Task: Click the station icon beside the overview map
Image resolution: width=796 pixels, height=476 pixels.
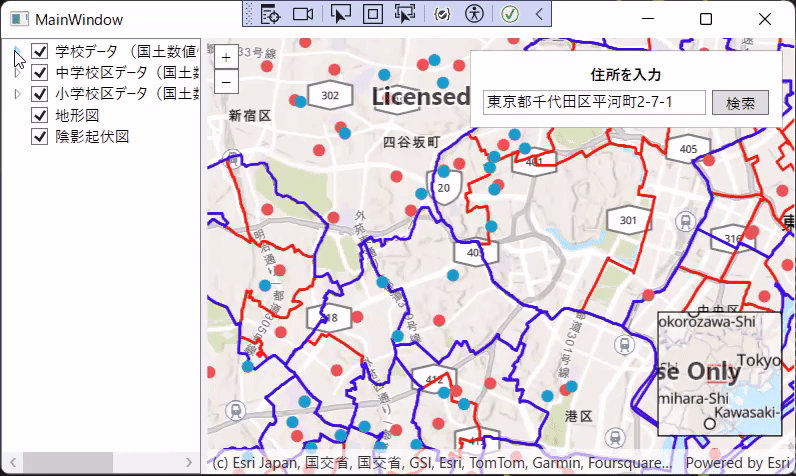Action: (624, 345)
